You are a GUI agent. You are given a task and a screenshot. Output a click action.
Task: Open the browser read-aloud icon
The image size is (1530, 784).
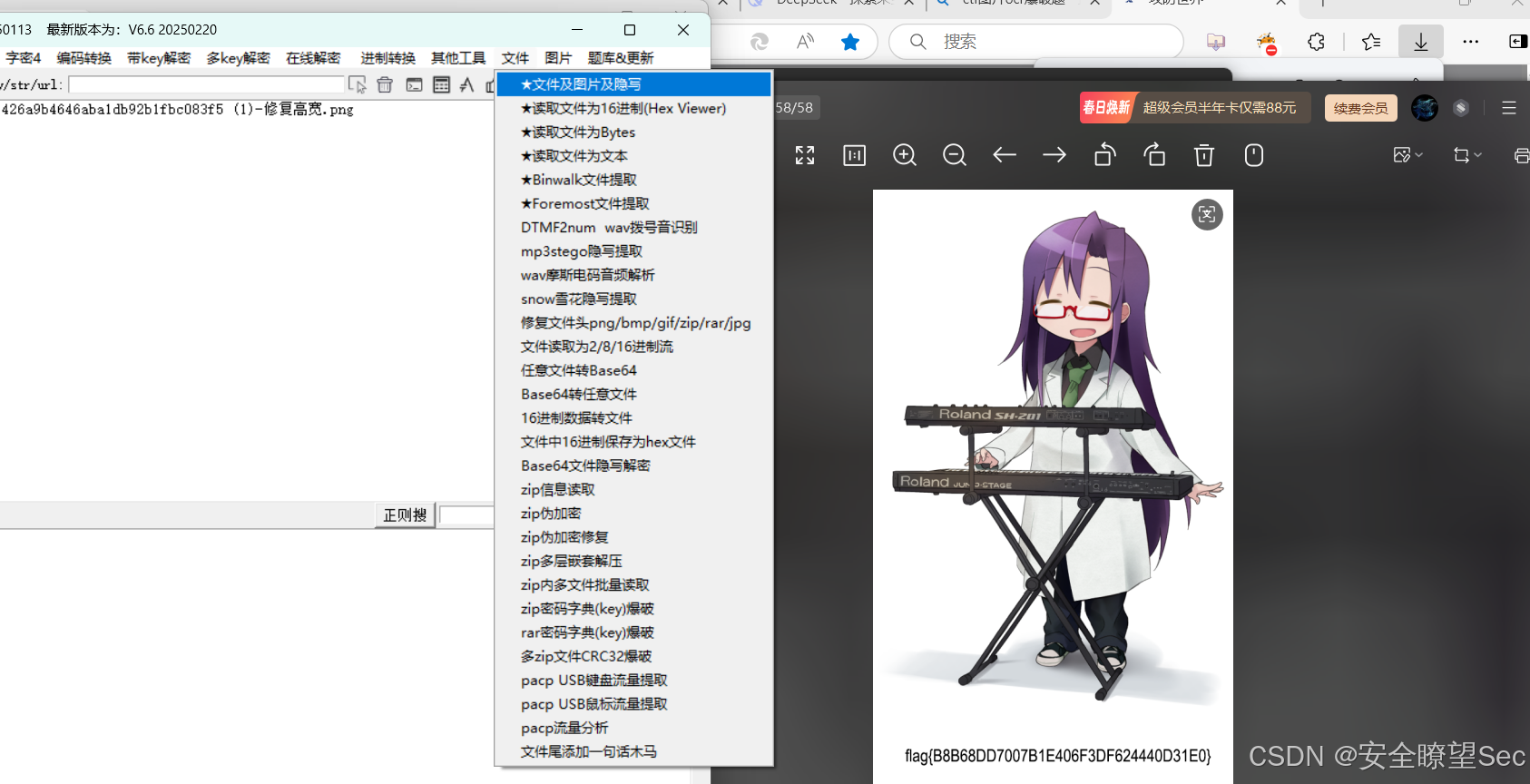click(x=805, y=42)
